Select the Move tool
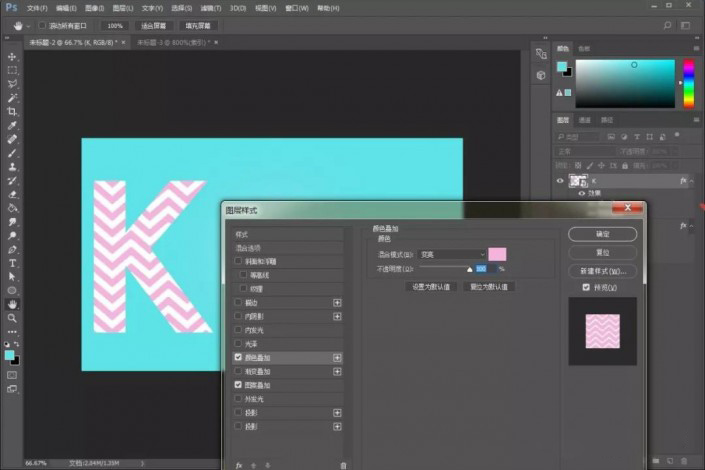This screenshot has width=705, height=470. click(12, 57)
